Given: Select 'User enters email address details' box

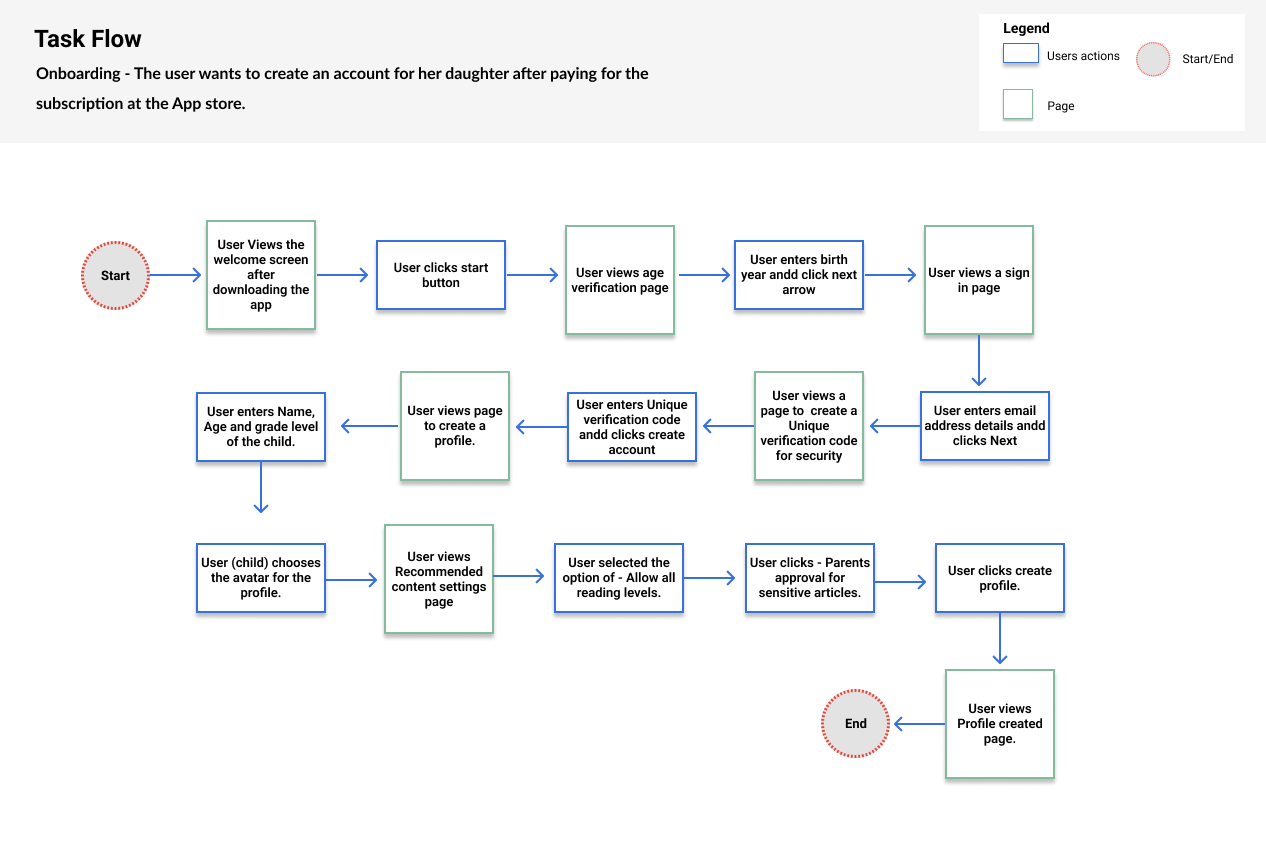Looking at the screenshot, I should pos(985,425).
